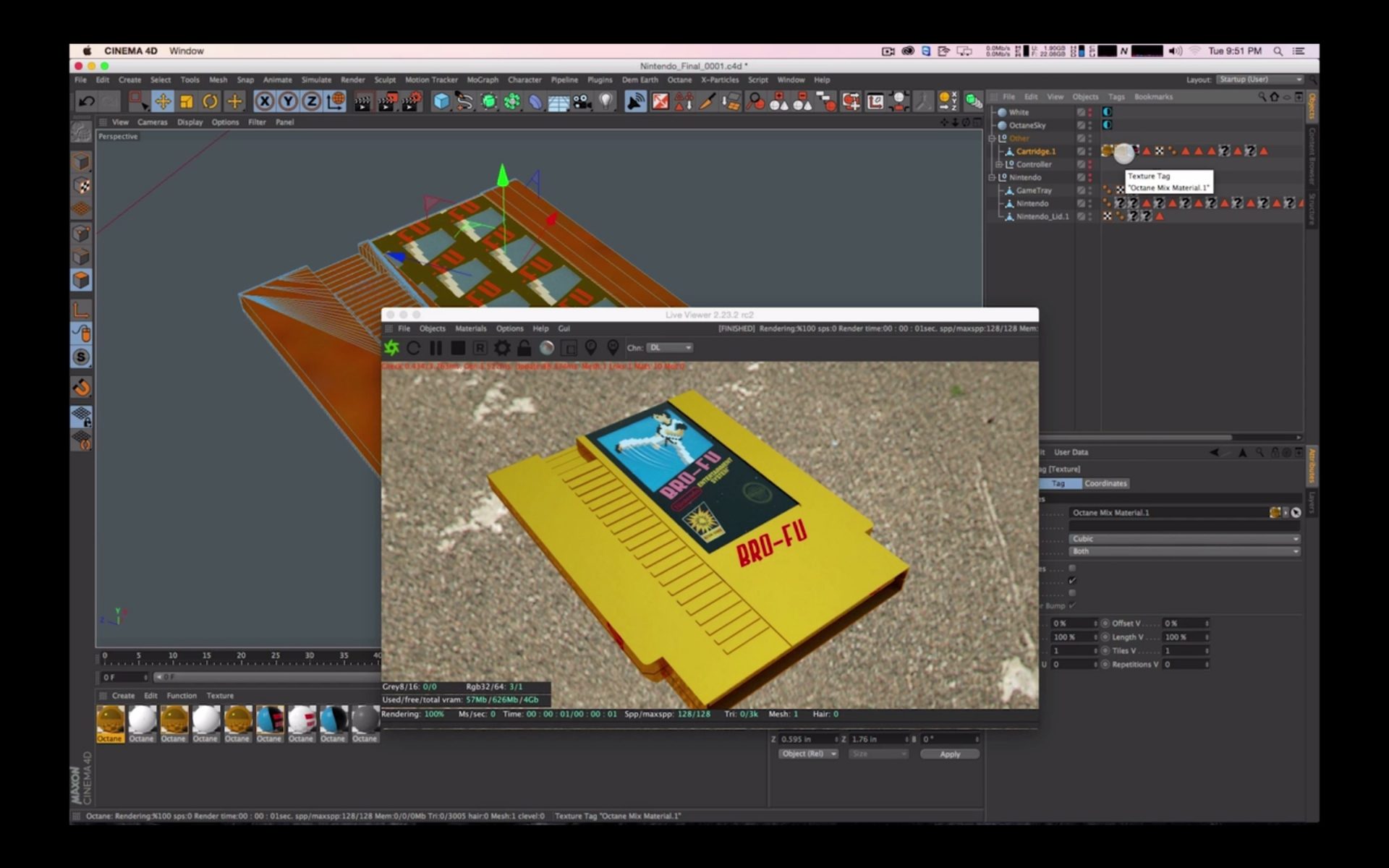The height and width of the screenshot is (868, 1389).
Task: Toggle the camera lock in Live Viewer
Action: (x=524, y=348)
